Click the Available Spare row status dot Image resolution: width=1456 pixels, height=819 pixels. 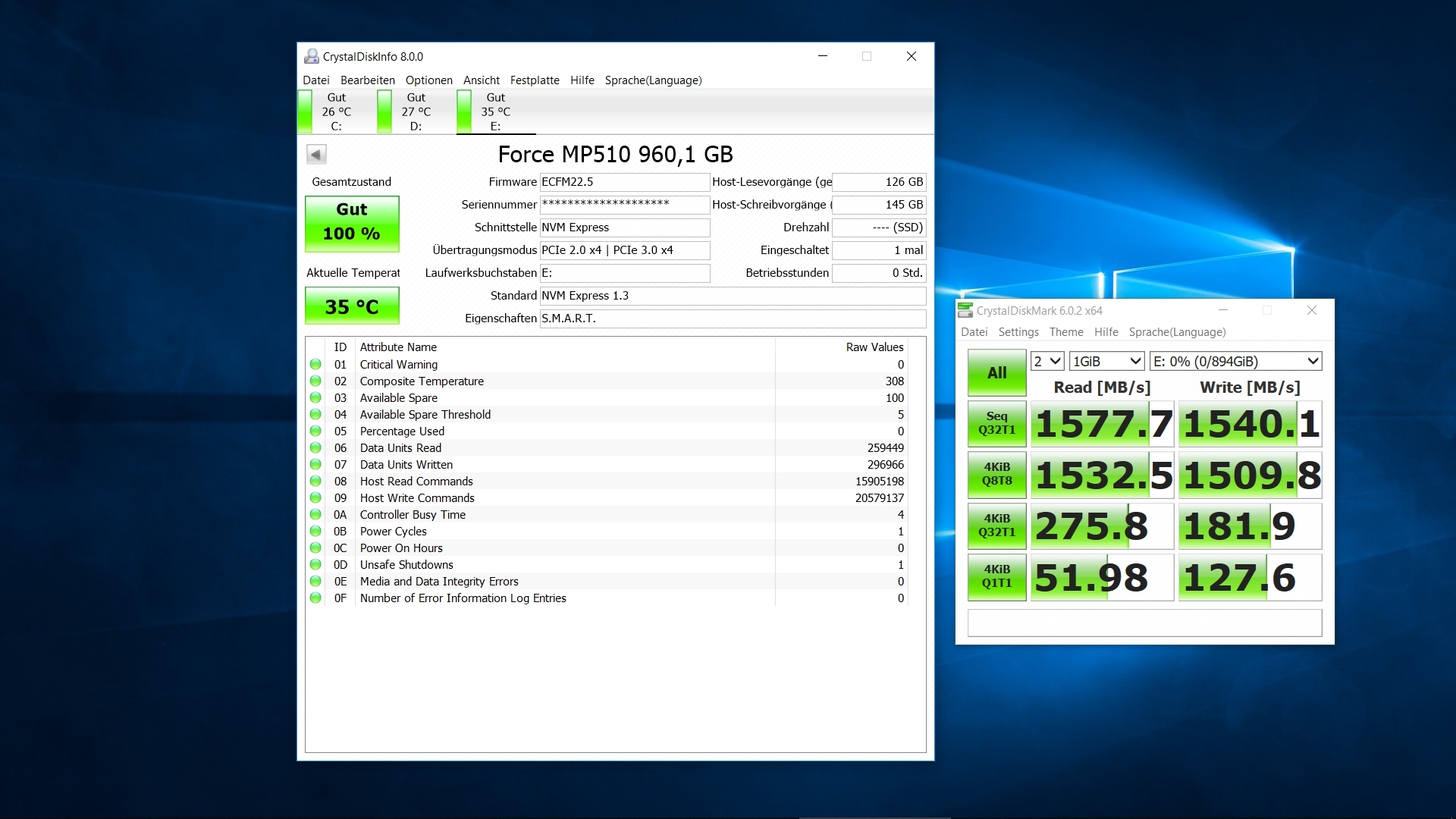coord(315,398)
